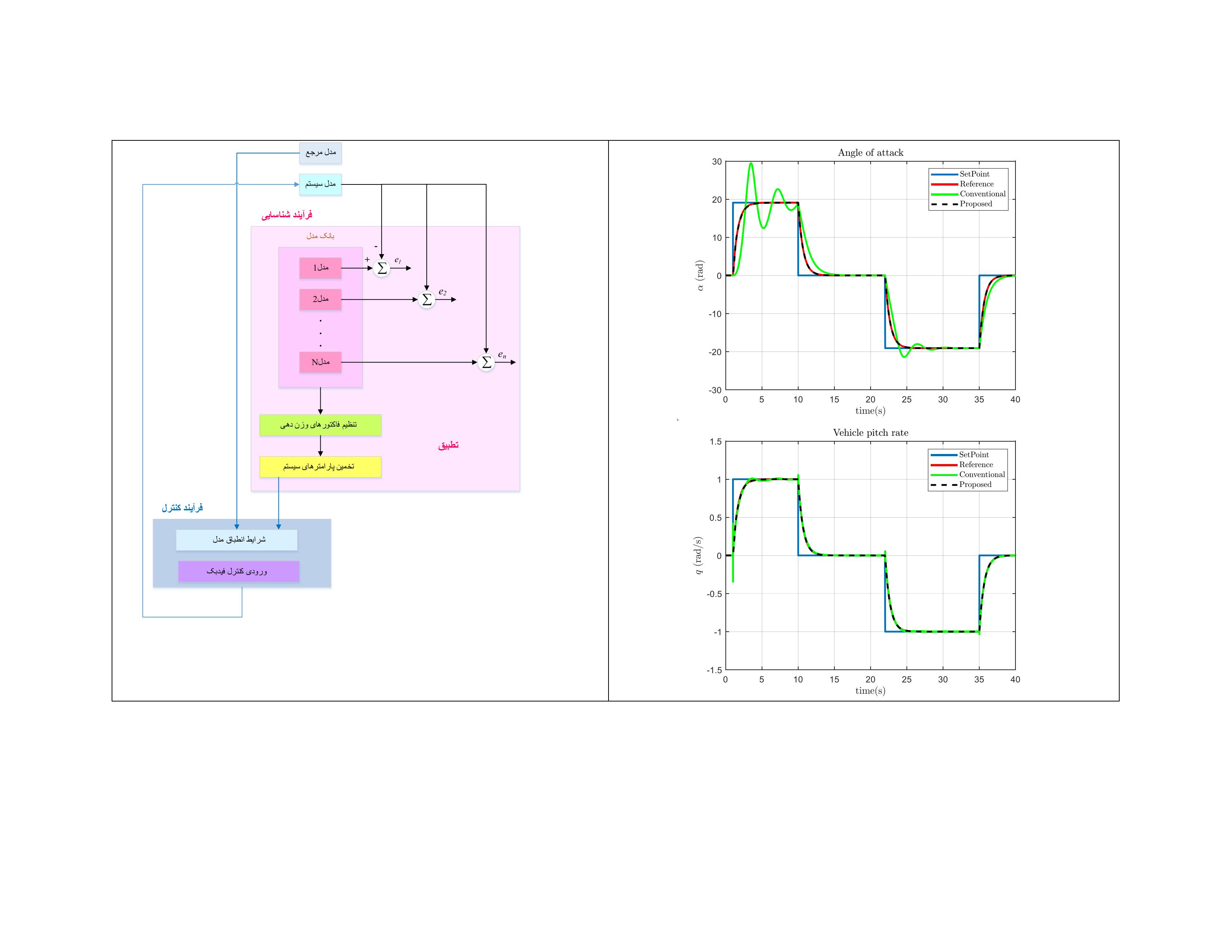Select the pink مدلN block
1232x952 pixels.
[320, 362]
